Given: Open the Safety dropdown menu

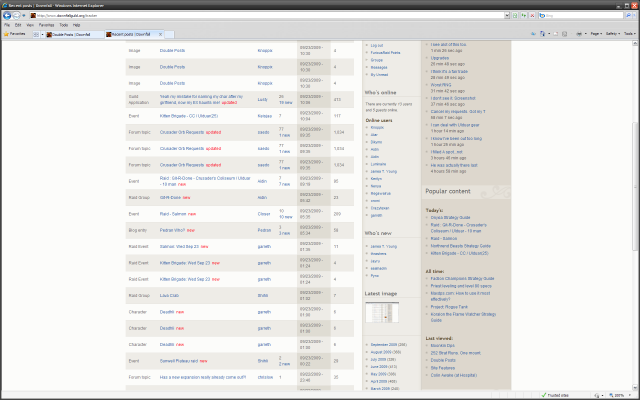Looking at the screenshot, I should 613,34.
